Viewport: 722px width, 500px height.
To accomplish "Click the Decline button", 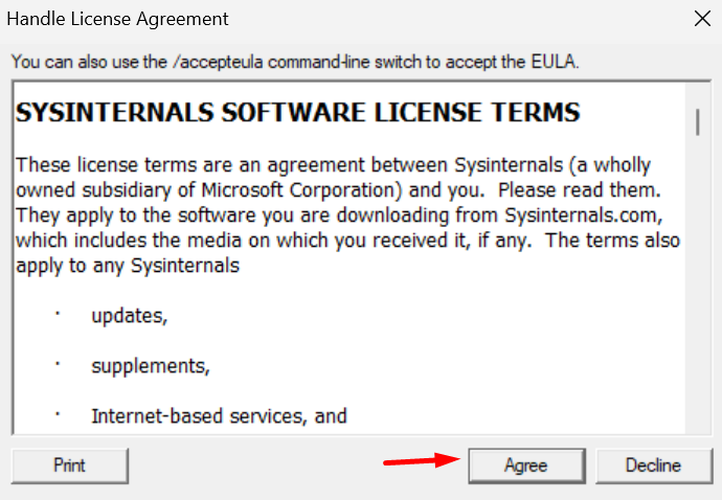I will pos(654,465).
